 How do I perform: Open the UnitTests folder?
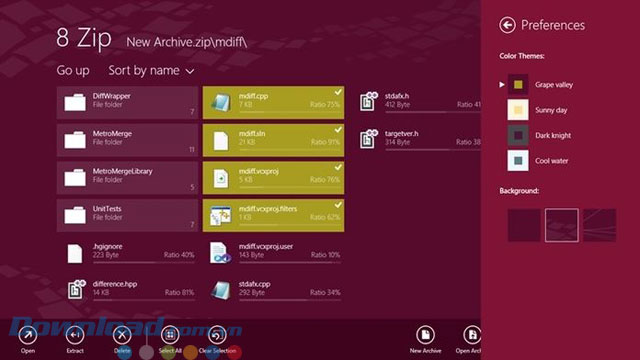127,215
